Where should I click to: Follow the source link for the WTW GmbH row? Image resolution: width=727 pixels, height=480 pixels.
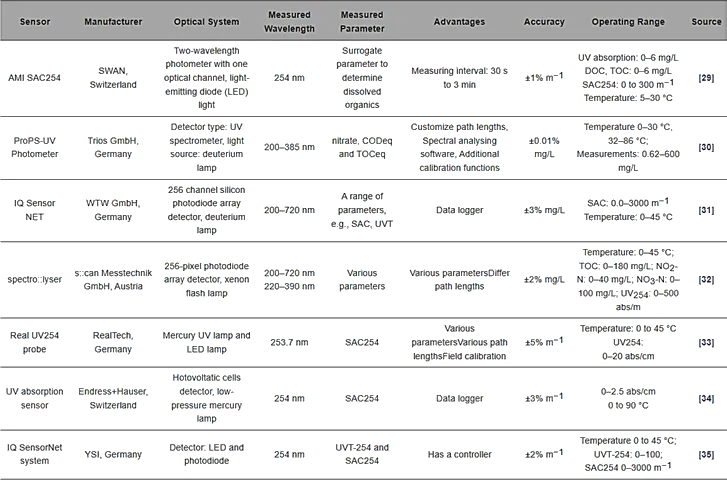click(705, 210)
